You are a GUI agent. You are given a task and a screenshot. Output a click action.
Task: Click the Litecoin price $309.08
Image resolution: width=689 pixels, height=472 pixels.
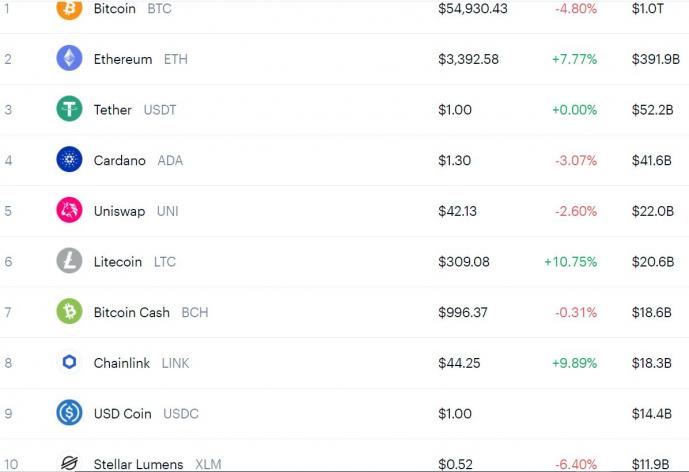coord(464,262)
